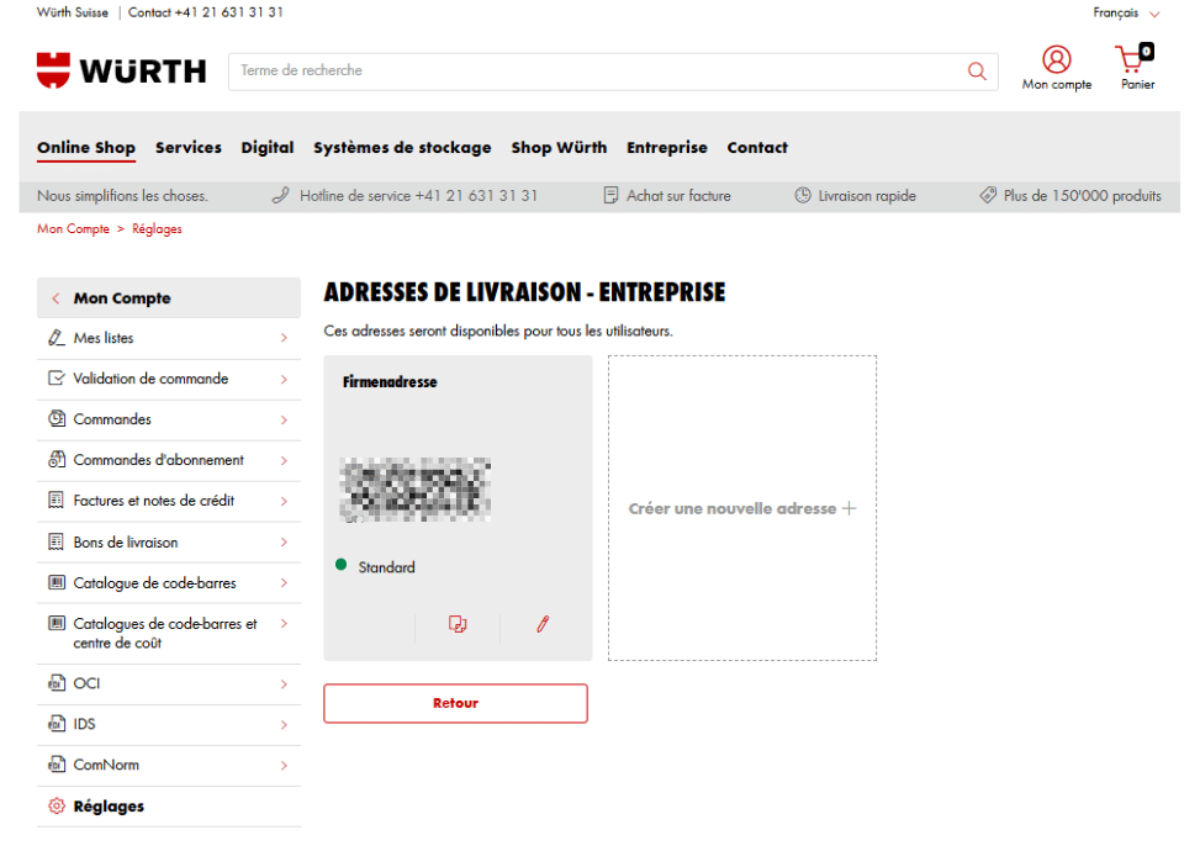Click the ComNorm file icon
The image size is (1200, 857).
[56, 765]
